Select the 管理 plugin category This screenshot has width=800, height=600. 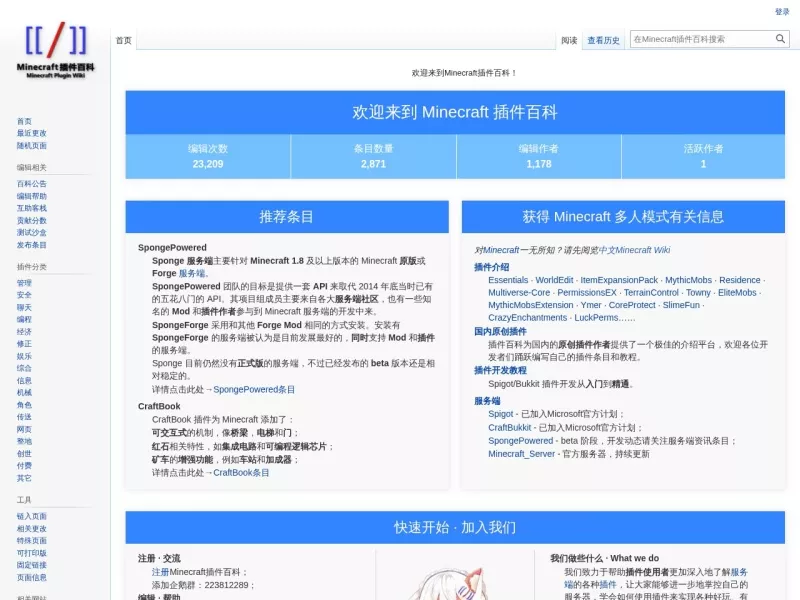(x=24, y=283)
